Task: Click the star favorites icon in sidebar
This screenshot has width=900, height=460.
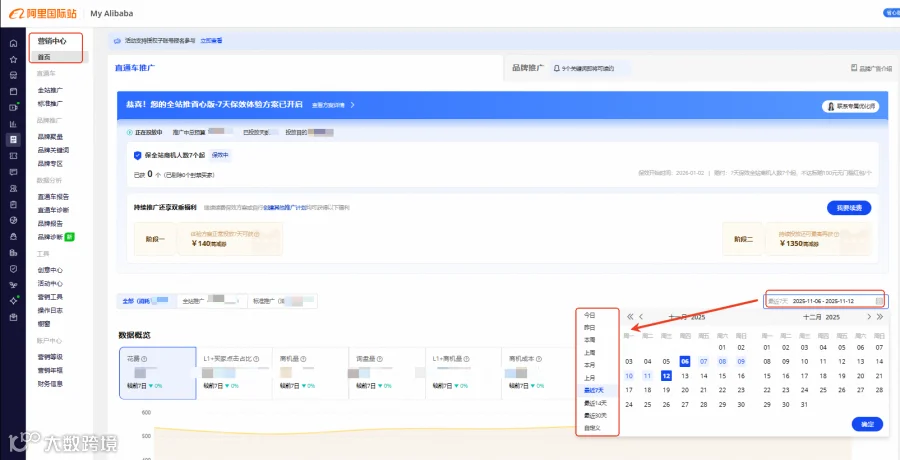Action: (x=13, y=59)
